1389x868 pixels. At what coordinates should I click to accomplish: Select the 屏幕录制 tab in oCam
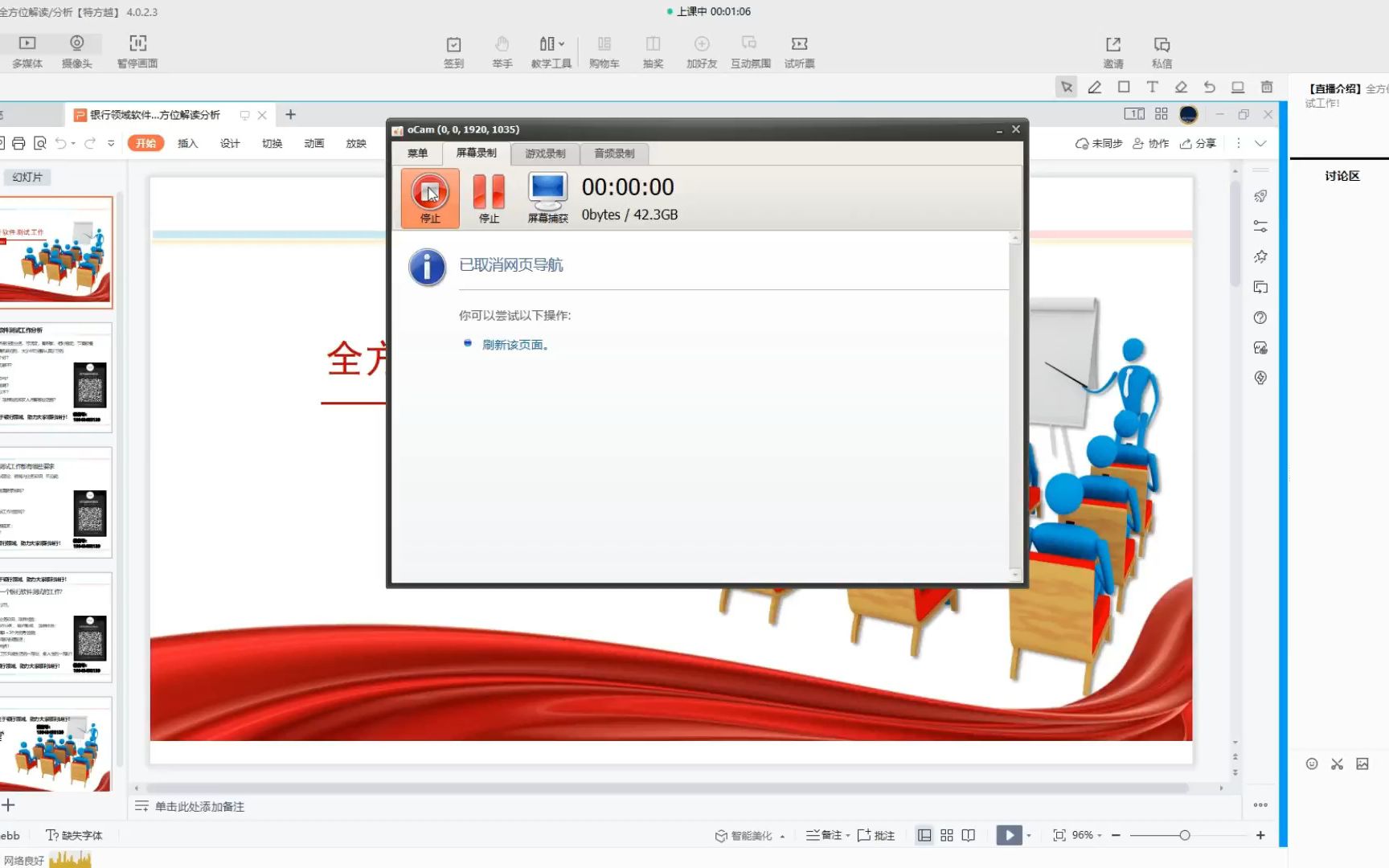pyautogui.click(x=476, y=153)
